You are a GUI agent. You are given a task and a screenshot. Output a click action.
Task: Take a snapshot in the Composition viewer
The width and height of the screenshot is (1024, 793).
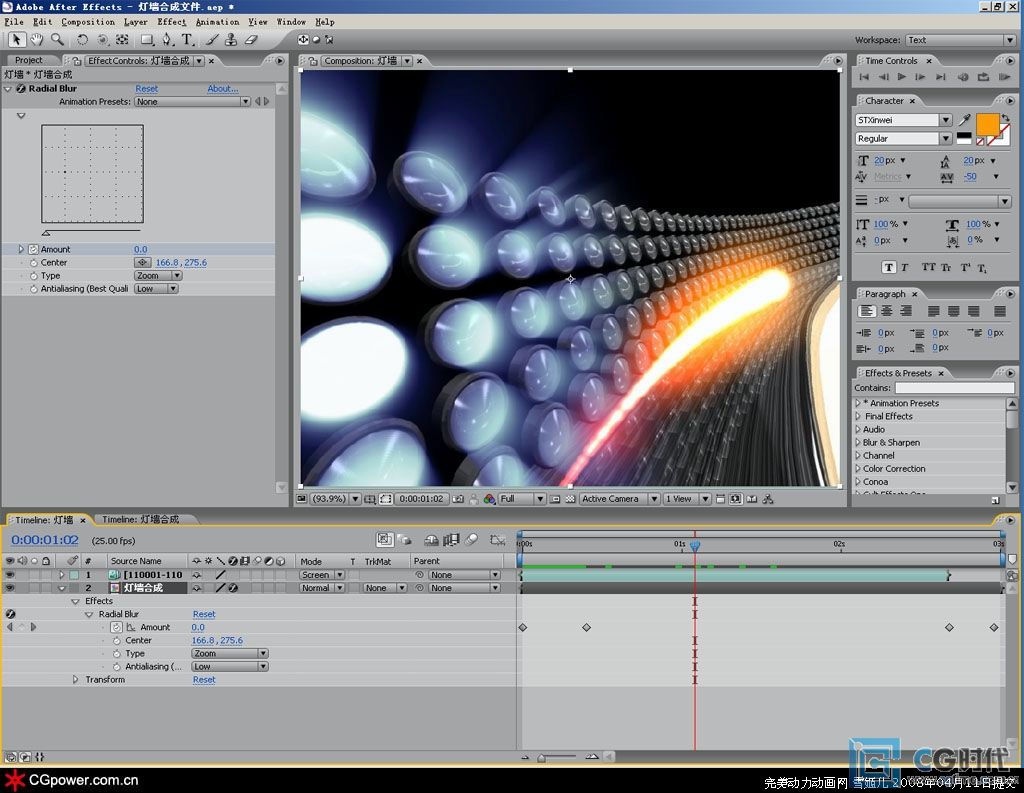(458, 499)
